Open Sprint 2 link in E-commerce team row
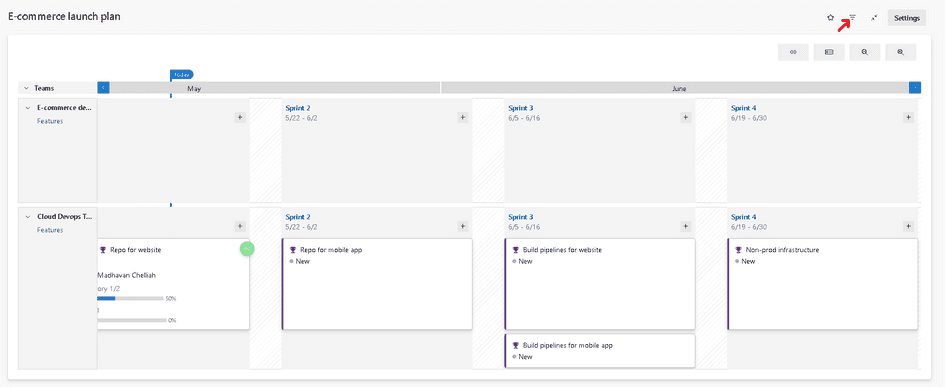This screenshot has width=945, height=387. coord(298,108)
